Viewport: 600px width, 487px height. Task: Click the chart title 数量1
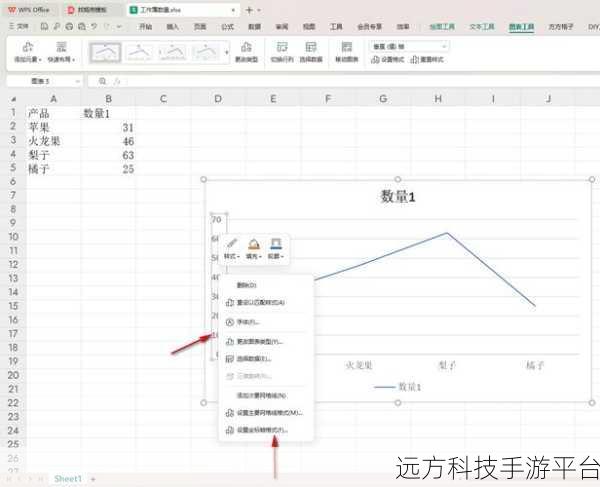coord(398,197)
